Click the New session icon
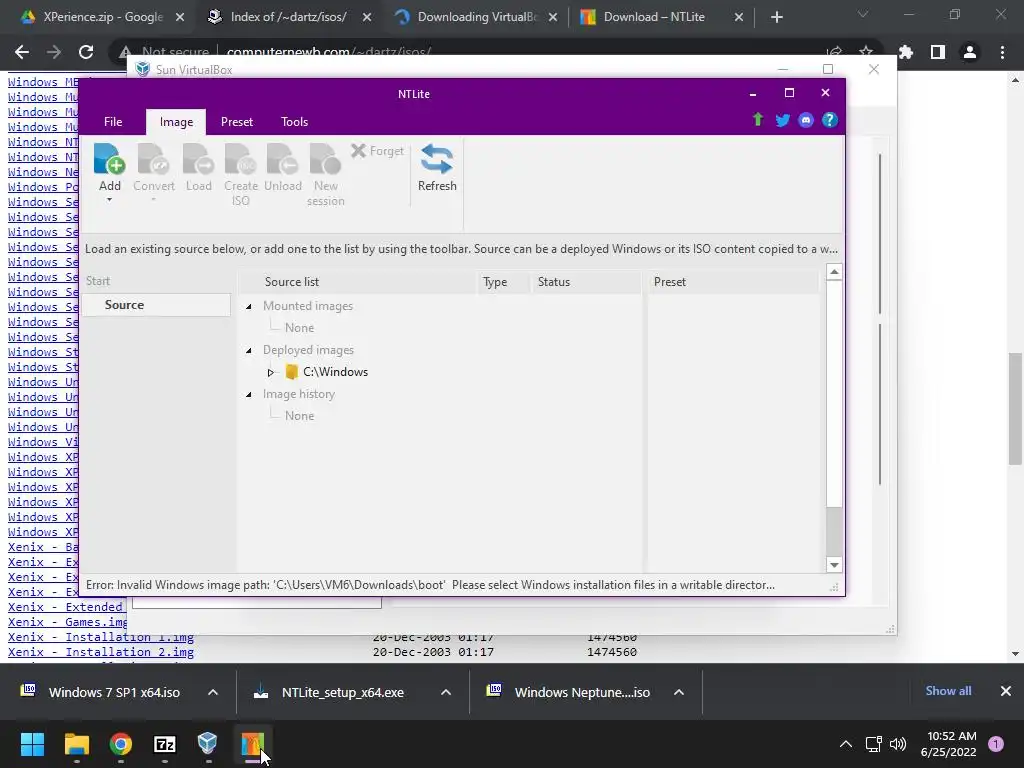Viewport: 1024px width, 768px height. 325,160
